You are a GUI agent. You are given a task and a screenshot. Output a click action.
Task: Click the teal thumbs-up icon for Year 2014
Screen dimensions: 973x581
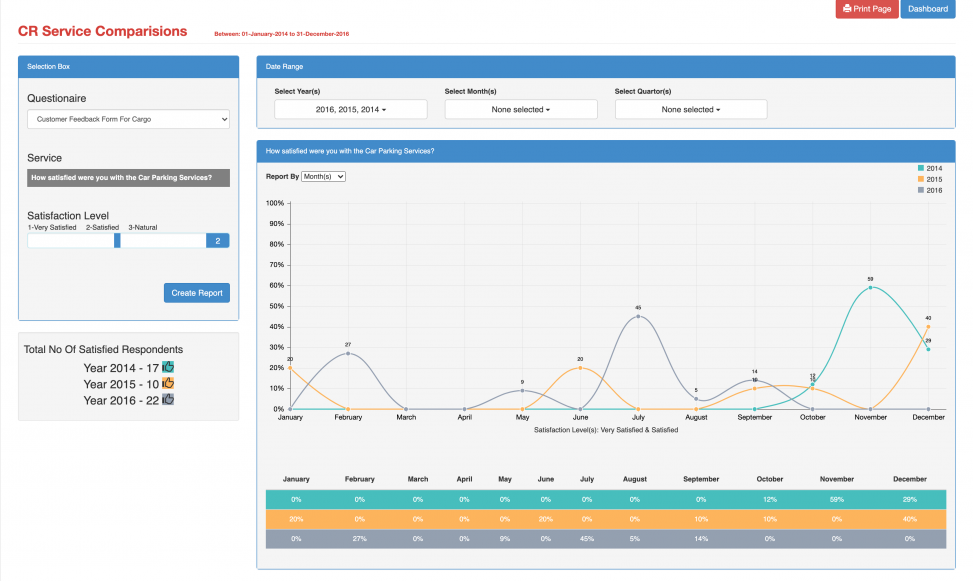[x=168, y=367]
